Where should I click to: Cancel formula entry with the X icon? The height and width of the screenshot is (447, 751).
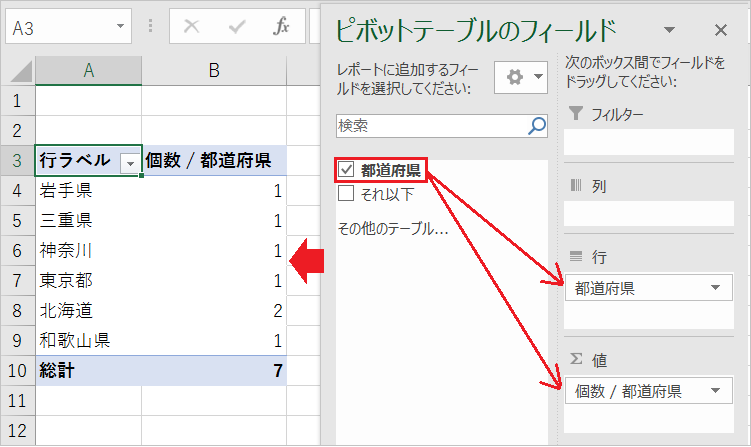pyautogui.click(x=192, y=26)
